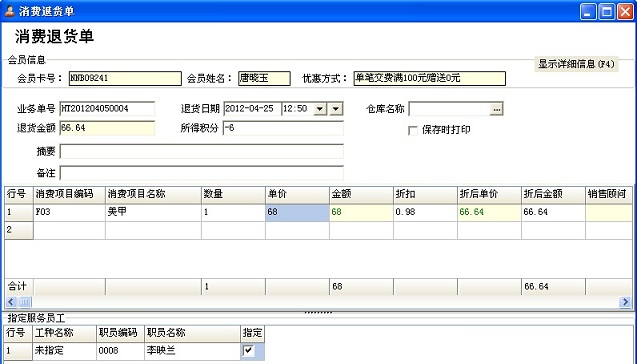
Task: Select row 1 header in items grid
Action: 19,212
